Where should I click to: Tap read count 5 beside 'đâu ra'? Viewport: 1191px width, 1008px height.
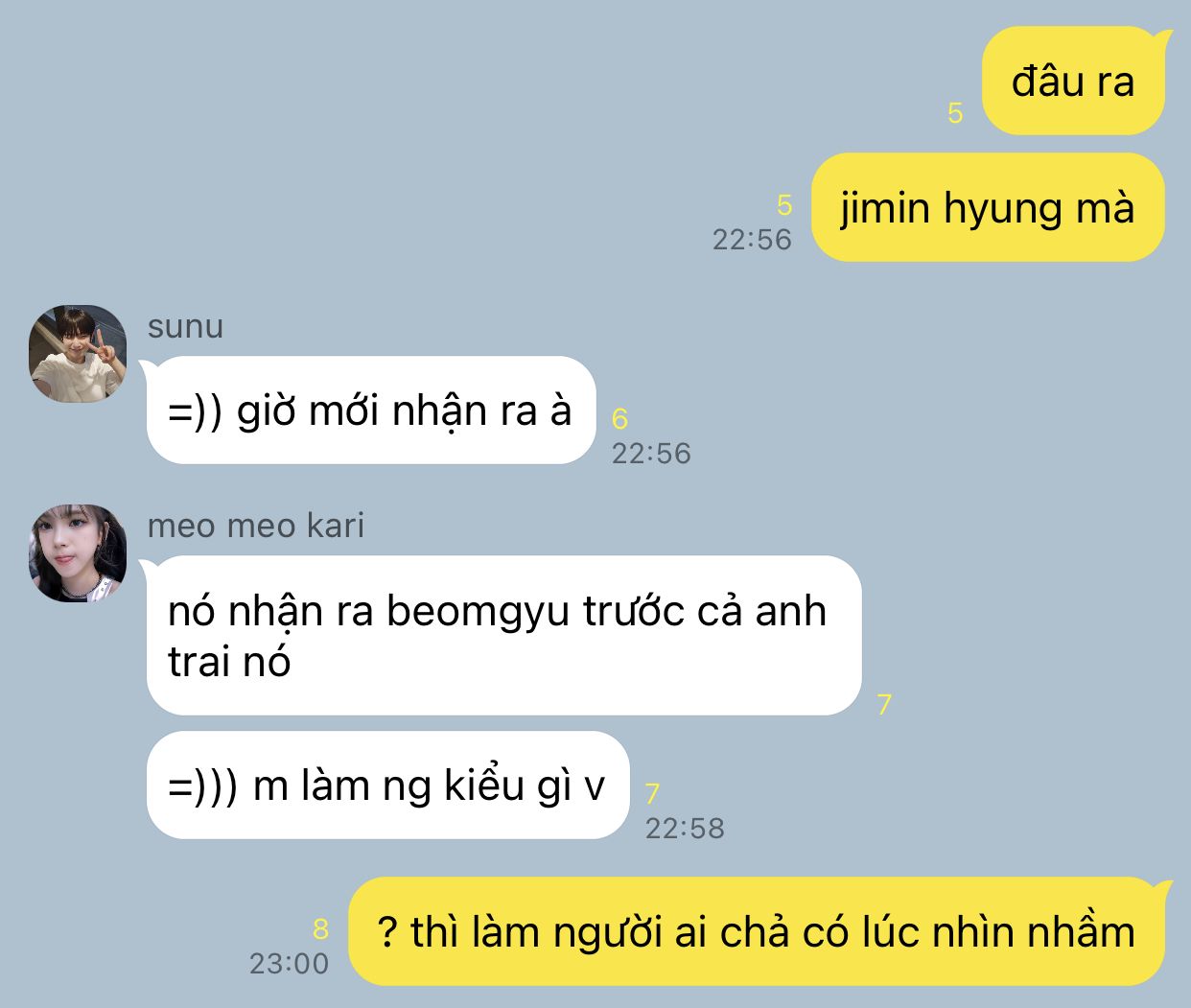click(955, 113)
